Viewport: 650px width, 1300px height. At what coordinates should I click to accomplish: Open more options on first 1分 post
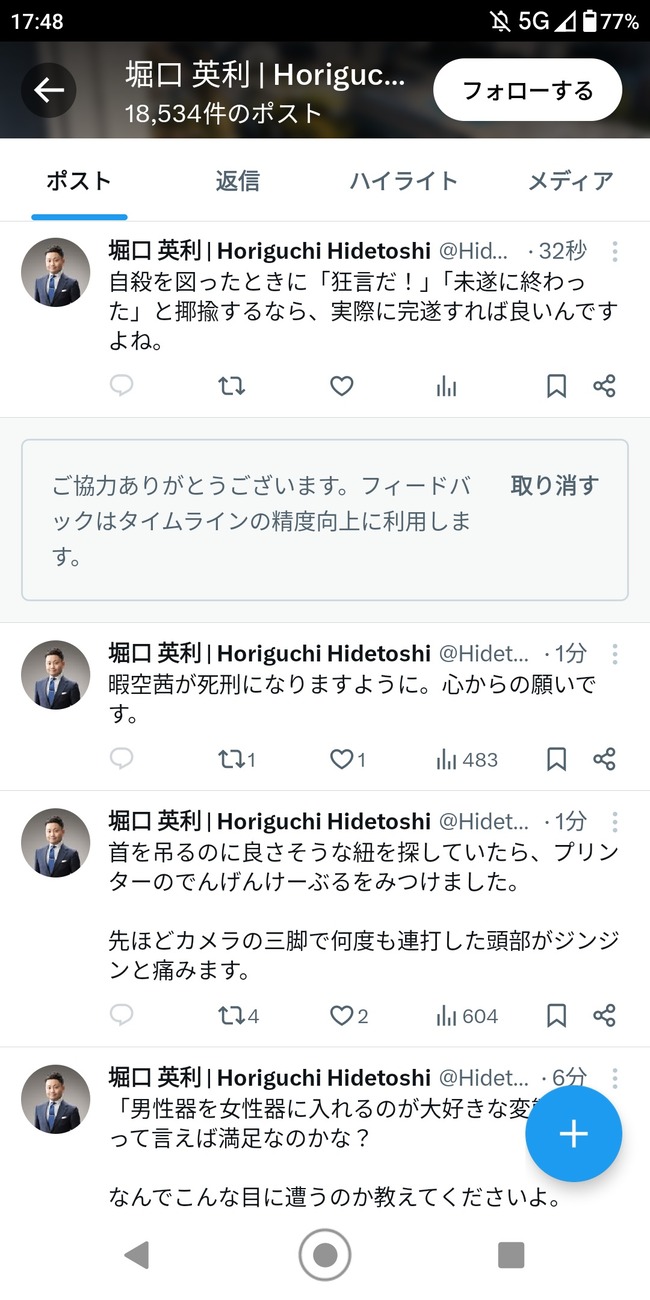615,654
